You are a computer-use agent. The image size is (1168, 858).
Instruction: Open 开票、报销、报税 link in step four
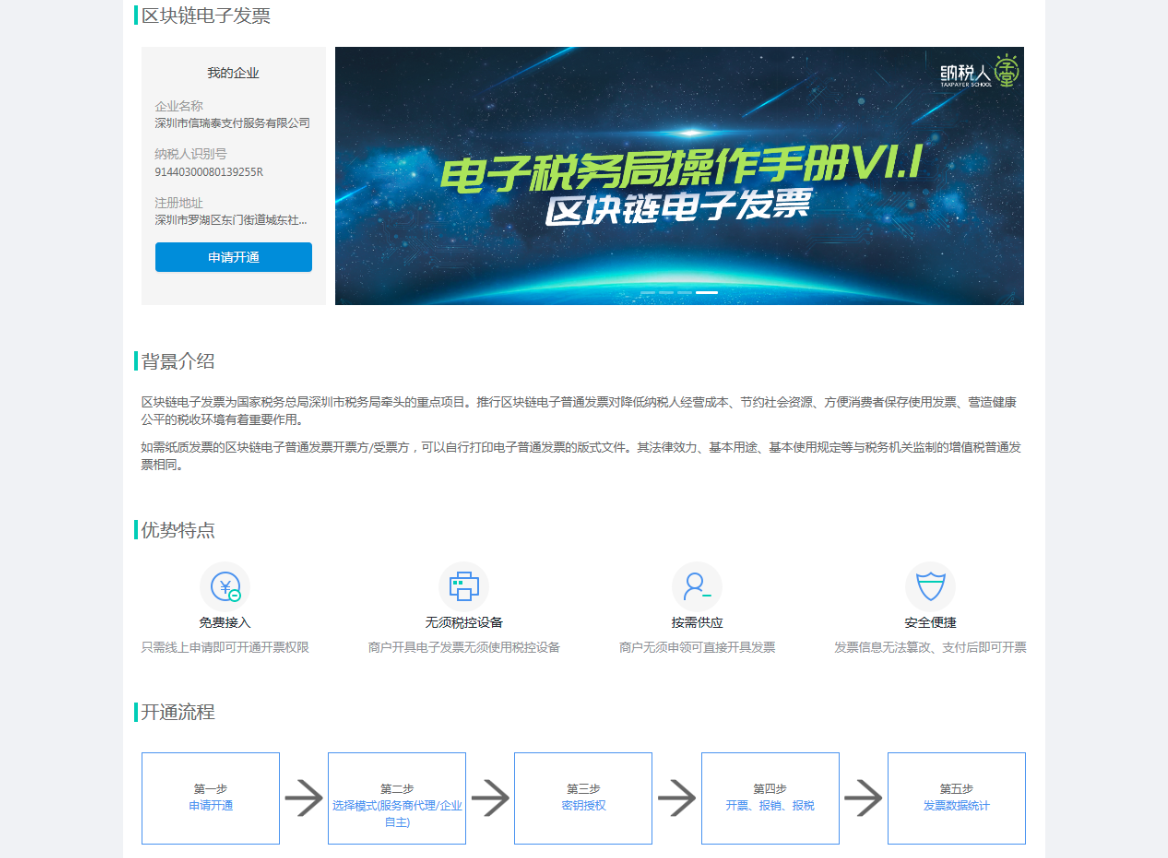pos(770,806)
